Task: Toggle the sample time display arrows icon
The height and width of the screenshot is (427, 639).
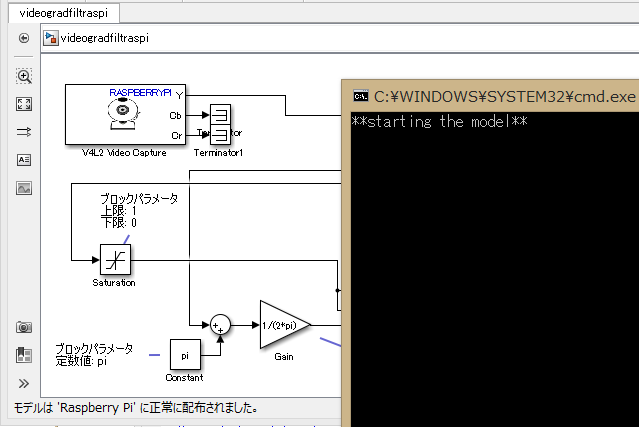Action: pyautogui.click(x=24, y=132)
